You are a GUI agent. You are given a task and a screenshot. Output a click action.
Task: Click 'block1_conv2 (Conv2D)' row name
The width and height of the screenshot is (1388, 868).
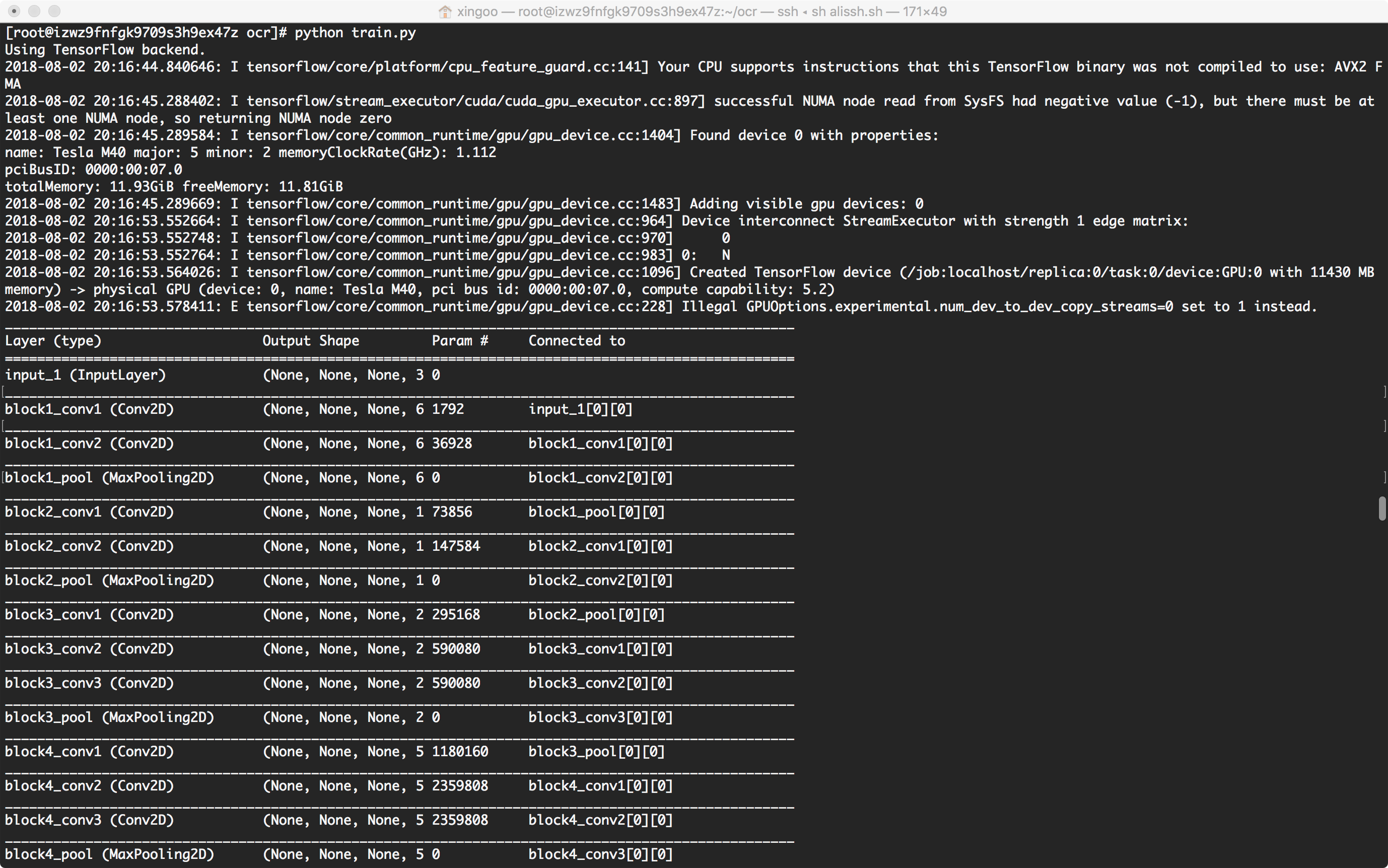[89, 444]
